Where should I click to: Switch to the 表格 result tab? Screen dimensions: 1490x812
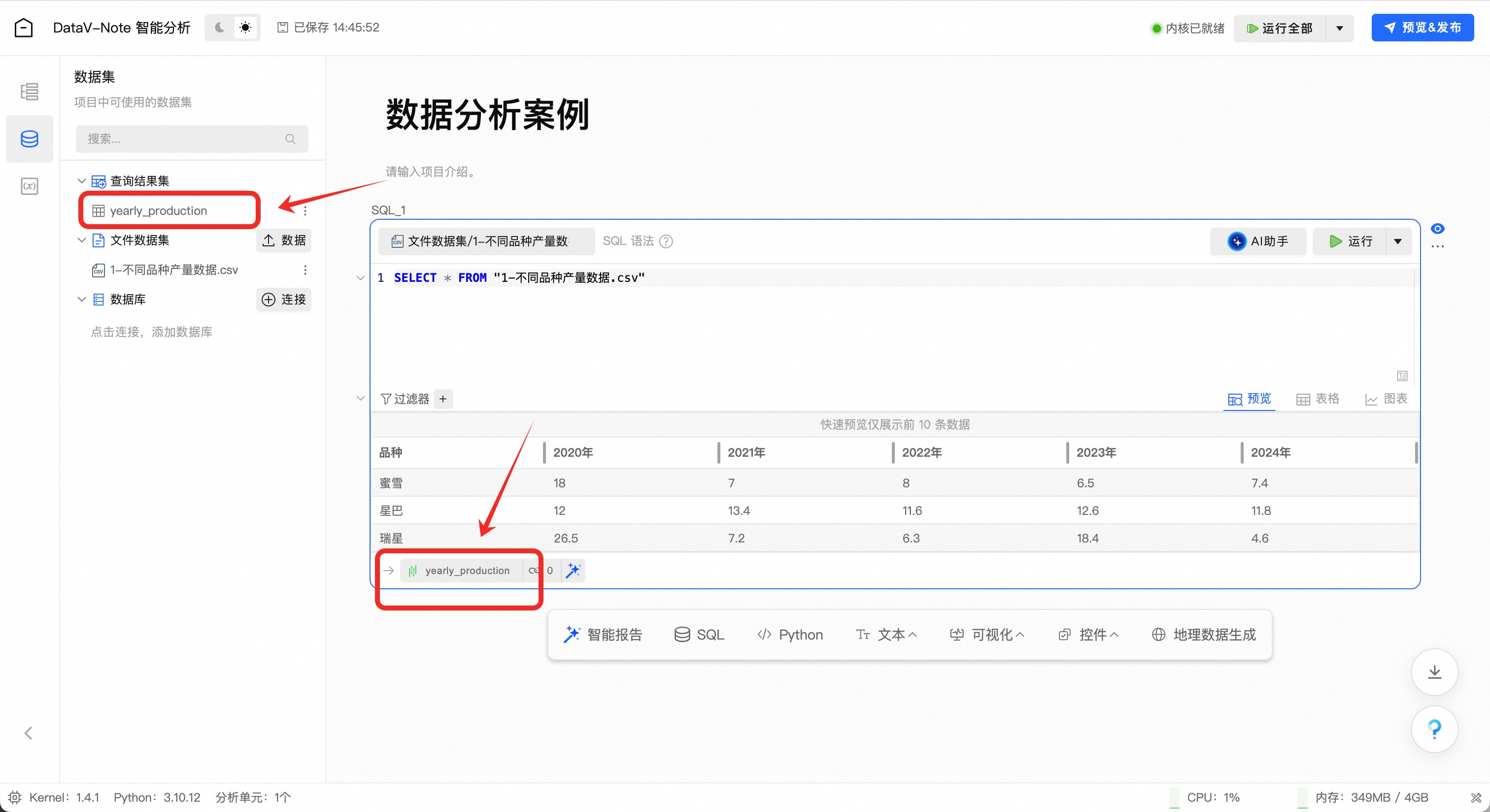click(x=1318, y=399)
